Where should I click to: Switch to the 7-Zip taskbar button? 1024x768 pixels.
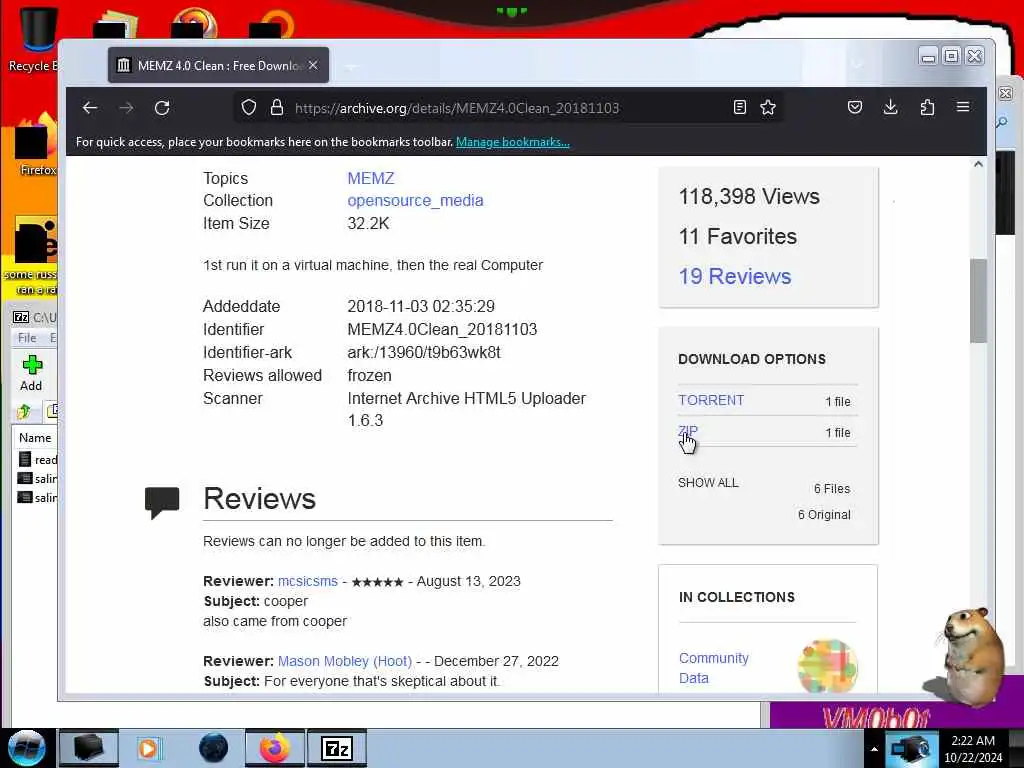pyautogui.click(x=337, y=748)
